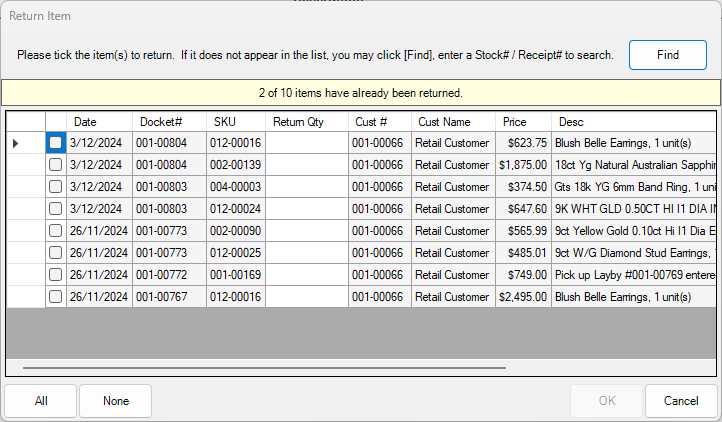Click the Desc column header
This screenshot has height=422, width=722.
(x=634, y=122)
